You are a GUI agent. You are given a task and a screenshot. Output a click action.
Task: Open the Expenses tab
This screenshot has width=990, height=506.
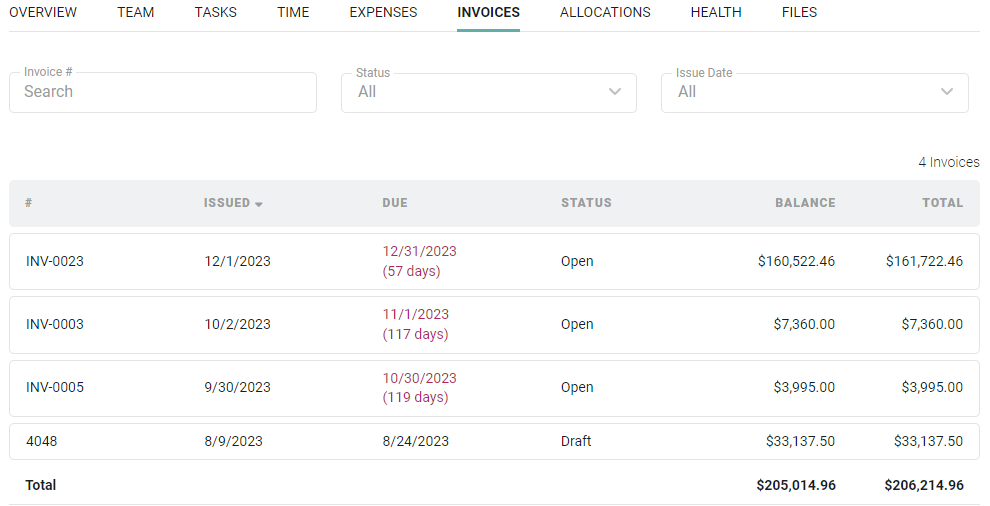pos(383,12)
